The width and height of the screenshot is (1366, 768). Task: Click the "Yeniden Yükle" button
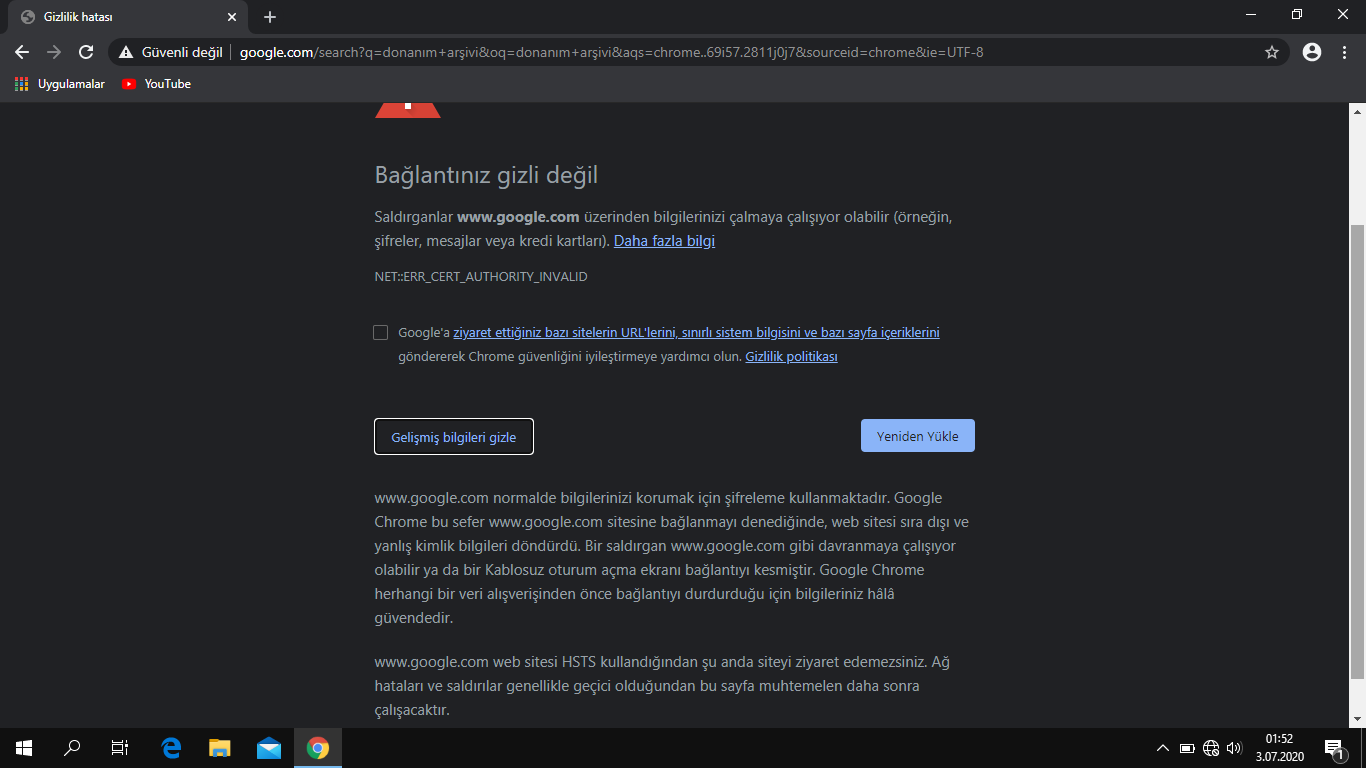coord(917,436)
